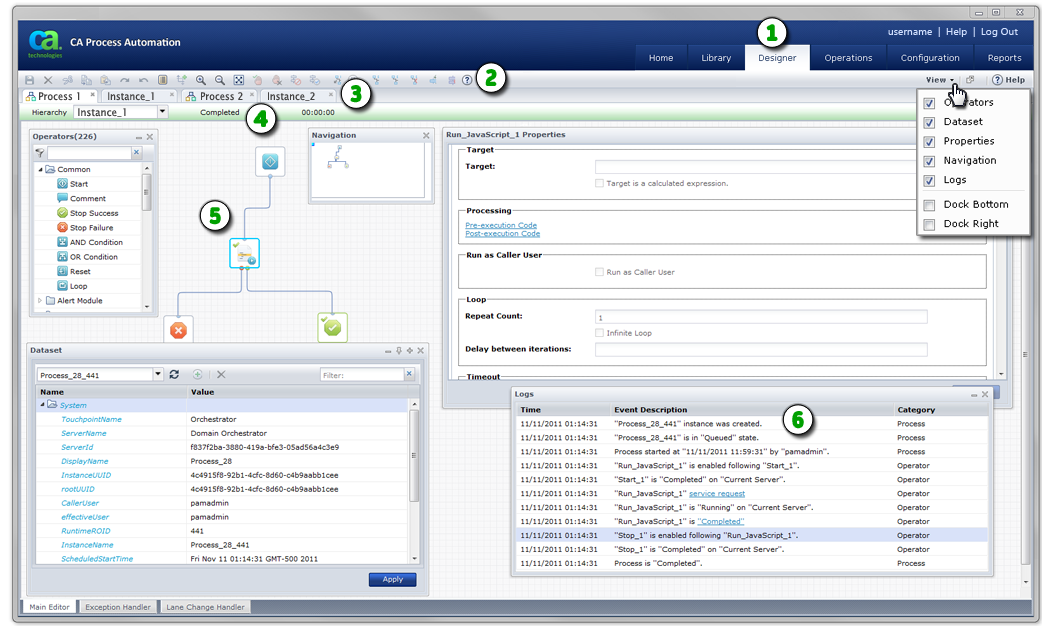This screenshot has height=627, width=1050.
Task: Choose the OR Condition operator
Action: 91,257
